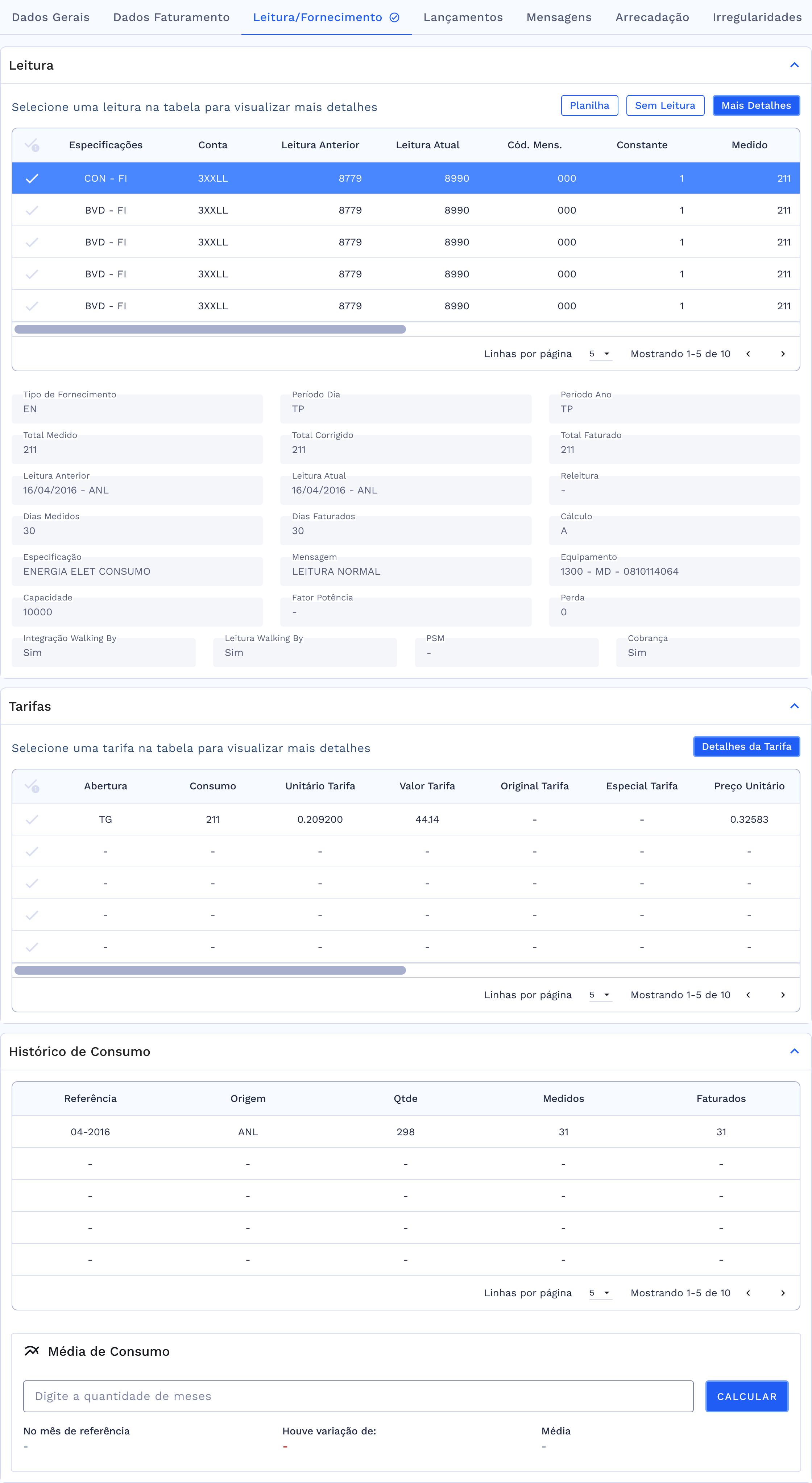
Task: Click the Leitura table horizontal scrollbar
Action: coord(210,329)
